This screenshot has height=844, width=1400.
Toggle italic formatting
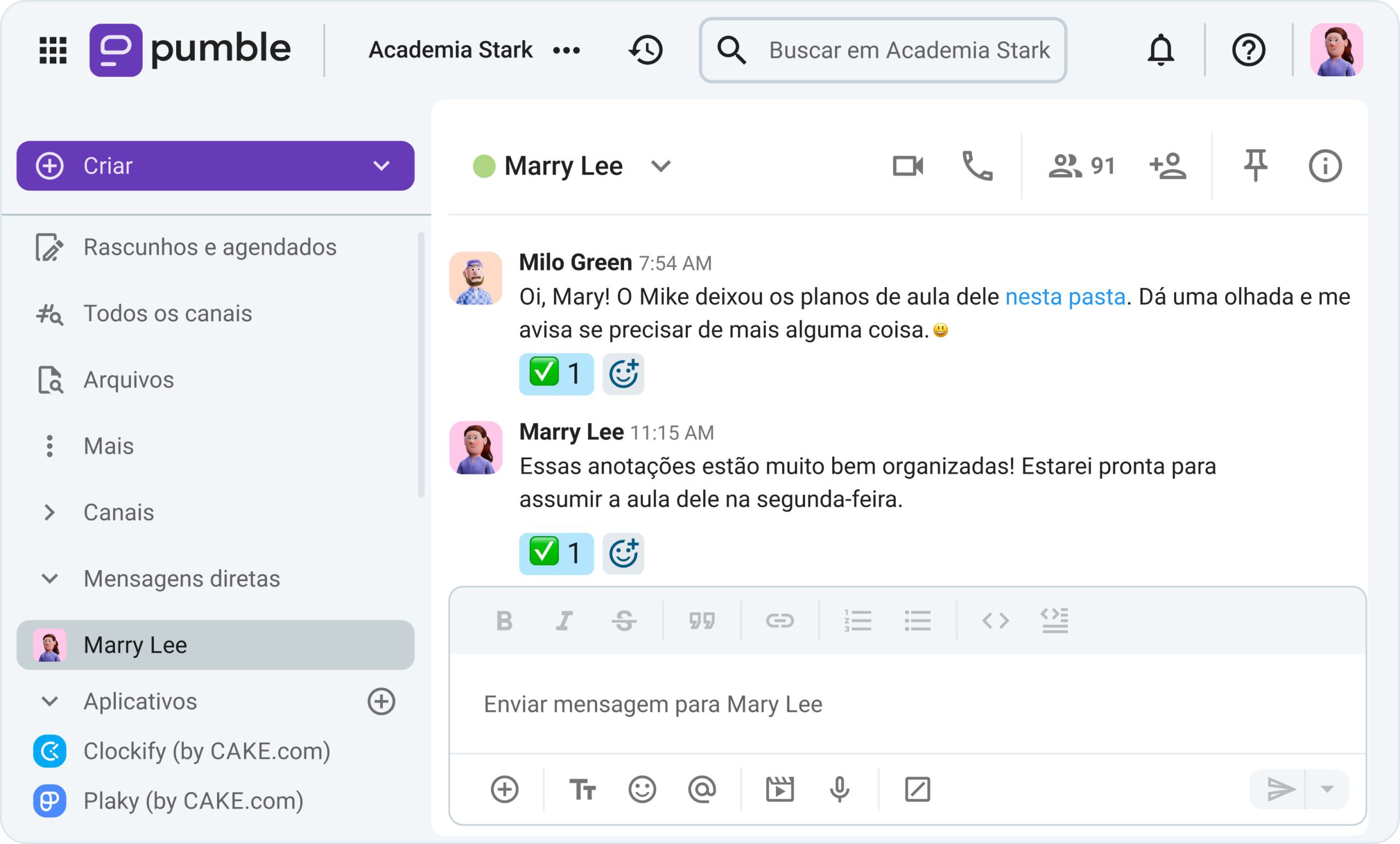pos(564,621)
